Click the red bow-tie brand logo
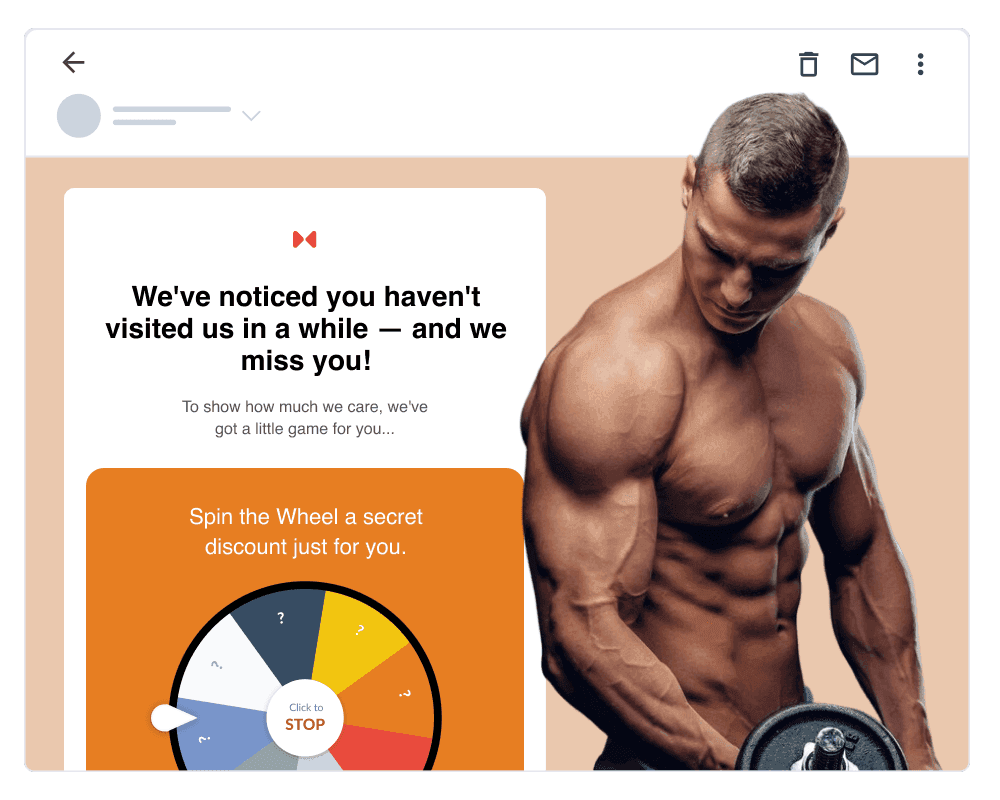Image resolution: width=1000 pixels, height=800 pixels. (x=305, y=239)
